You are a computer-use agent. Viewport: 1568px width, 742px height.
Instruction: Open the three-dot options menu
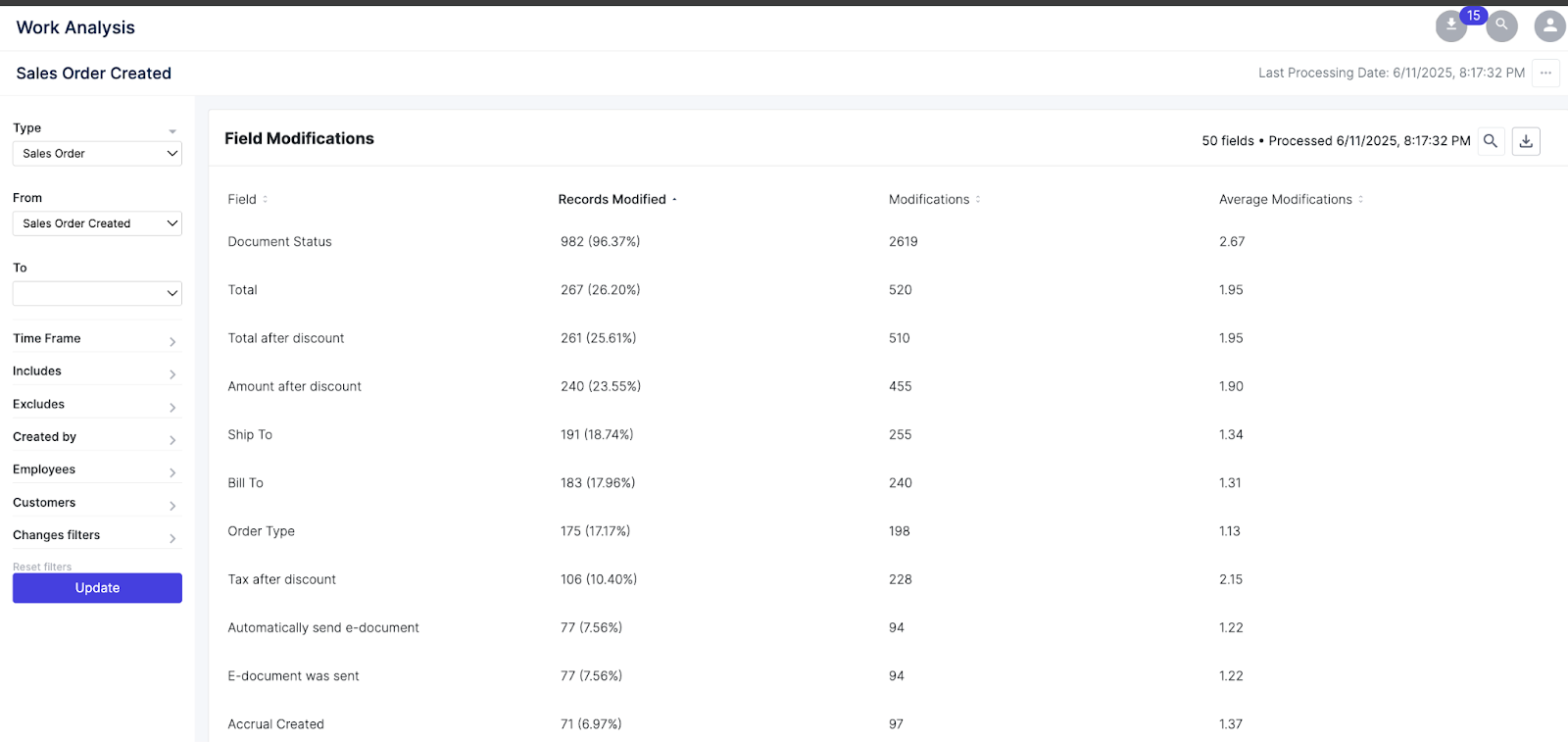click(x=1545, y=73)
